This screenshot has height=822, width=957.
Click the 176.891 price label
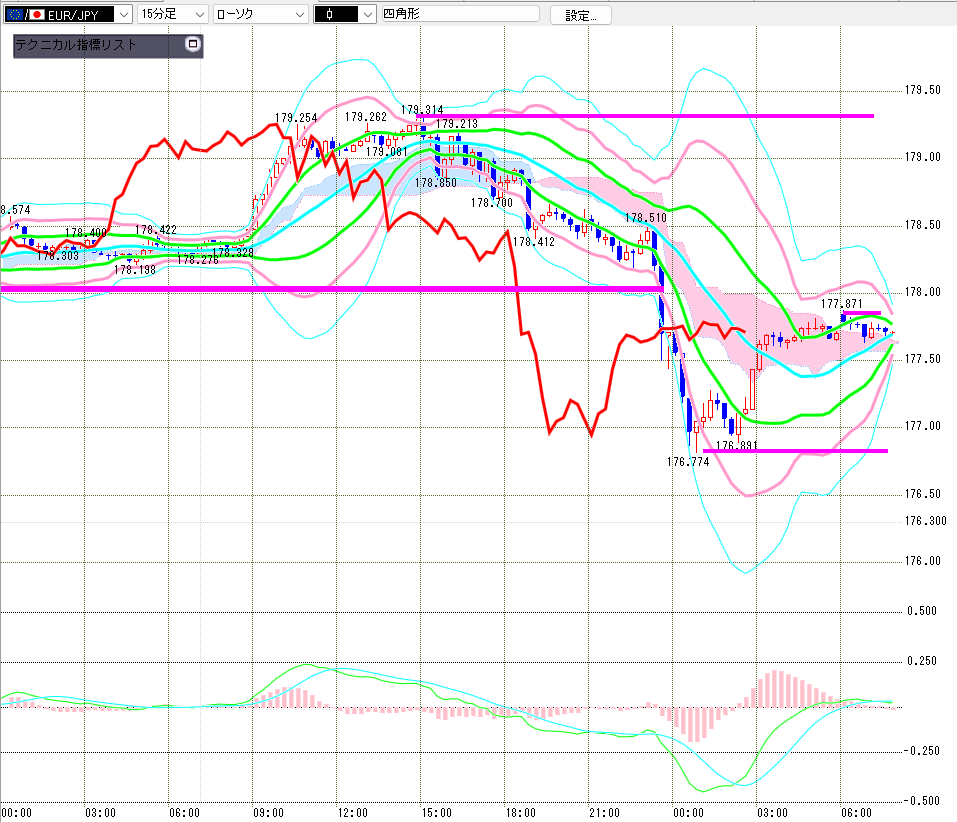[737, 445]
